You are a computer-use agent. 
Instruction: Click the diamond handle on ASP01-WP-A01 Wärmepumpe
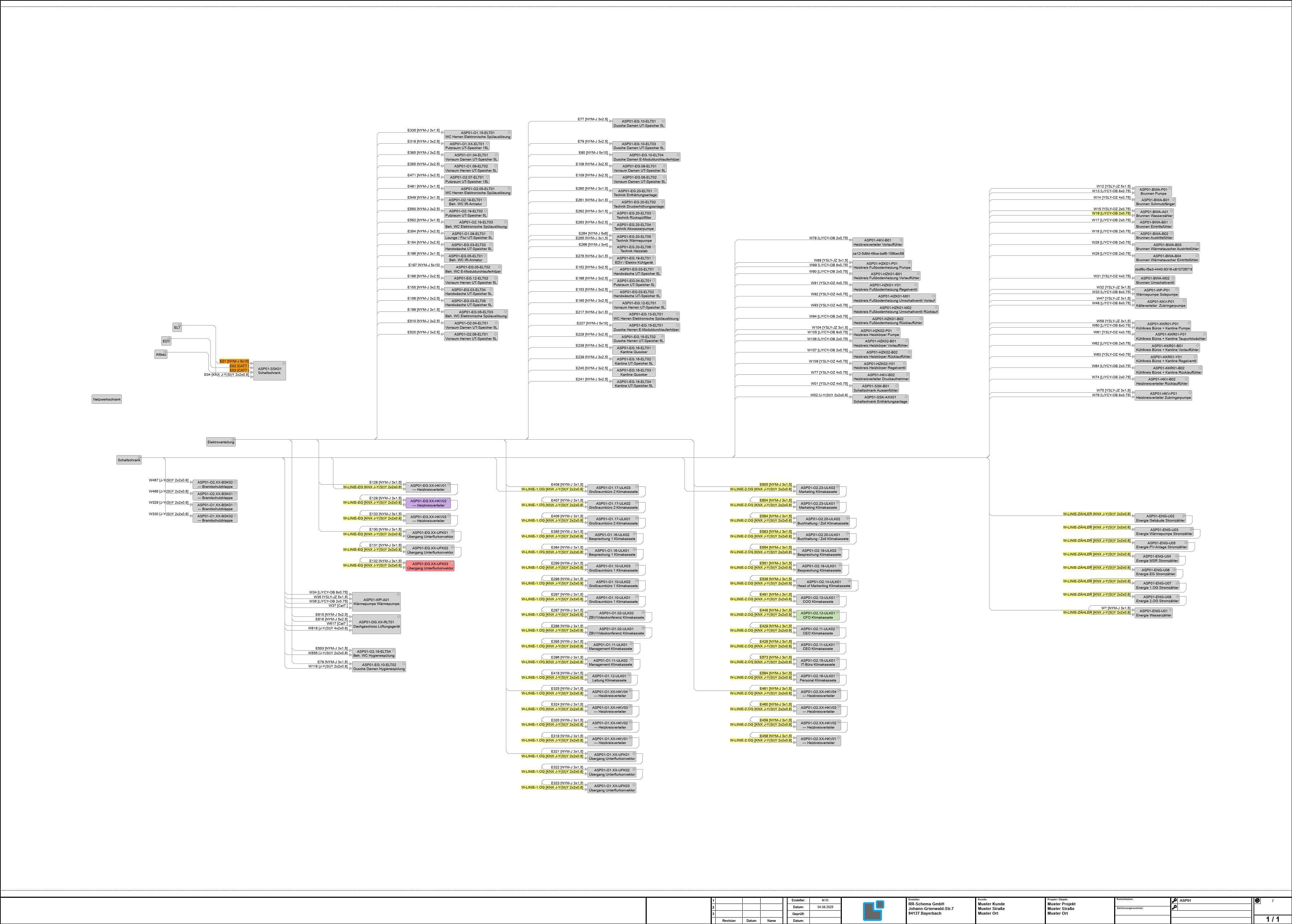398,594
